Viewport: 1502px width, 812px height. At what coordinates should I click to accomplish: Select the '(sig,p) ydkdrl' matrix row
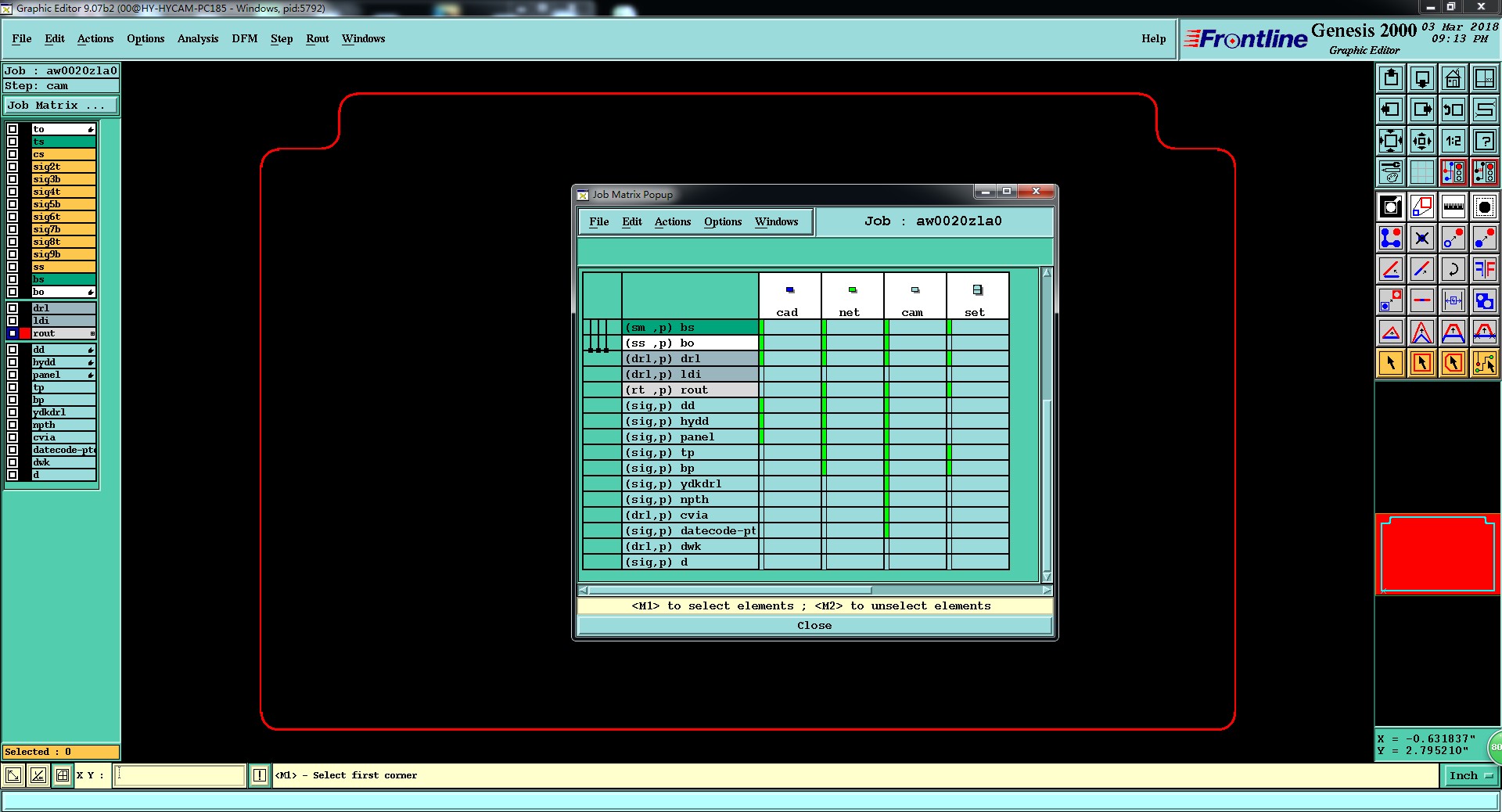691,483
